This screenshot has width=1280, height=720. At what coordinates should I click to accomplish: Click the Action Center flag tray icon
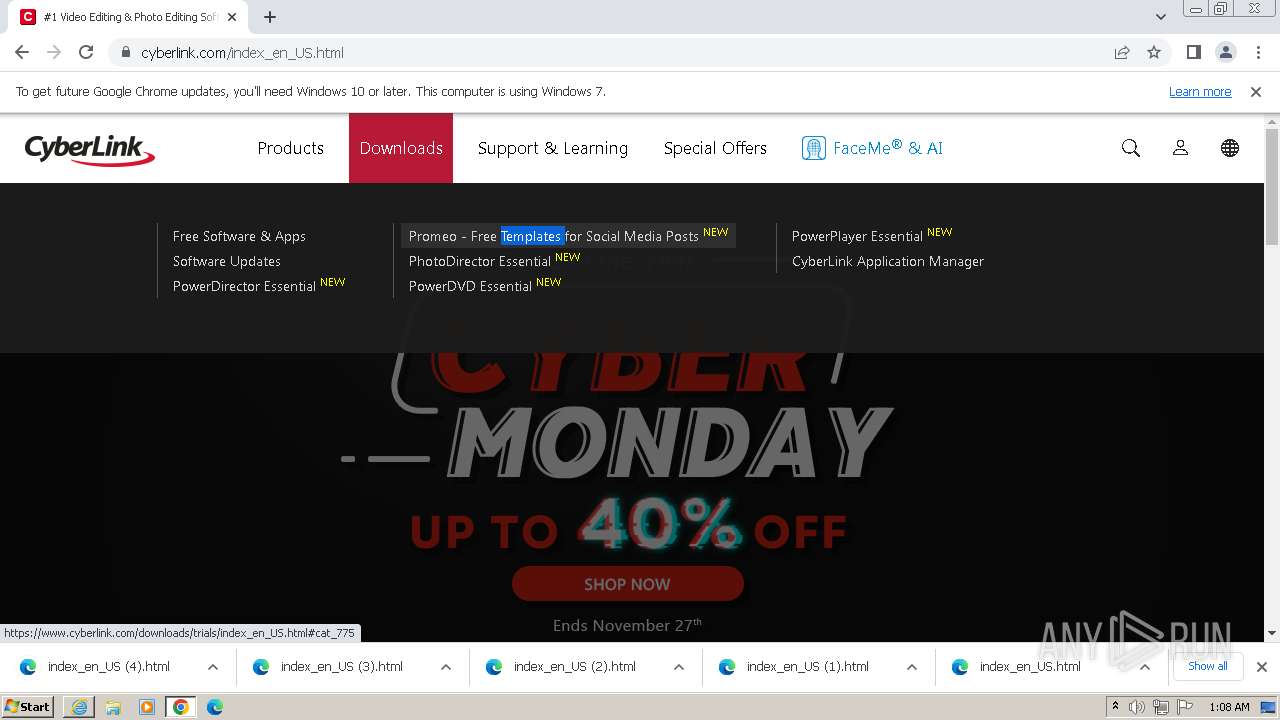pos(1183,707)
